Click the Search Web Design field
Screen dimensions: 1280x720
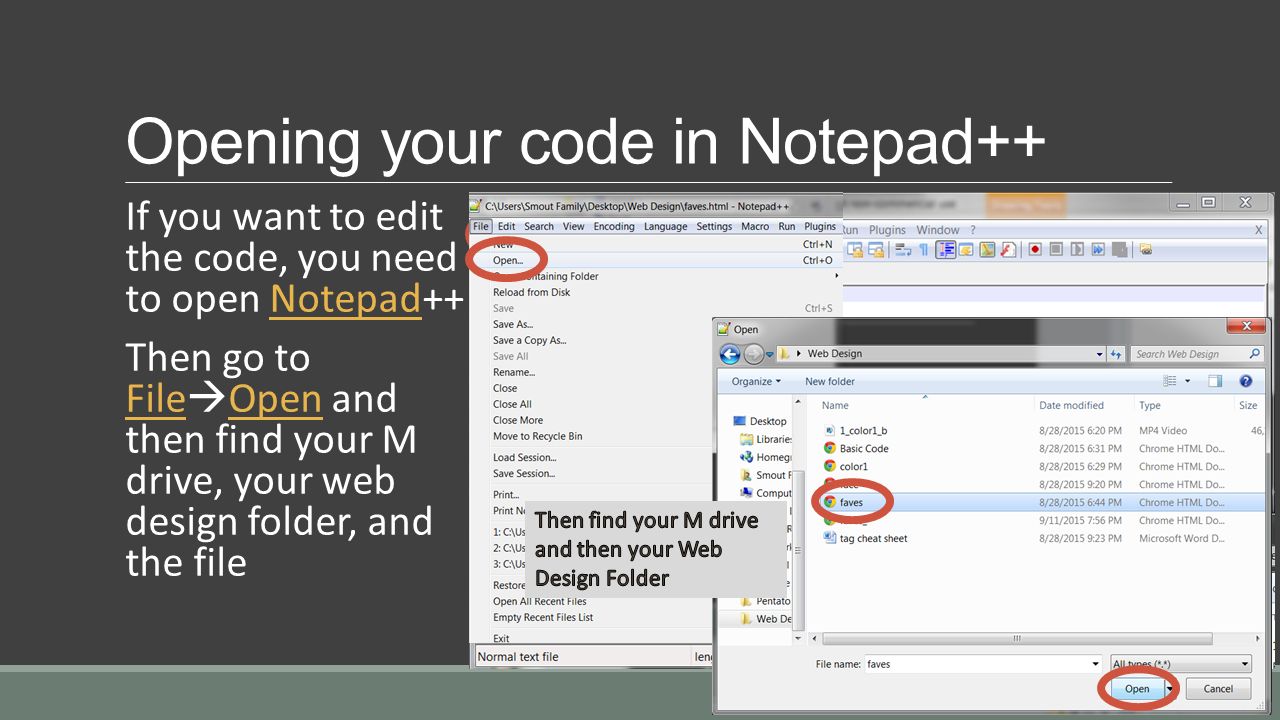pyautogui.click(x=1198, y=354)
